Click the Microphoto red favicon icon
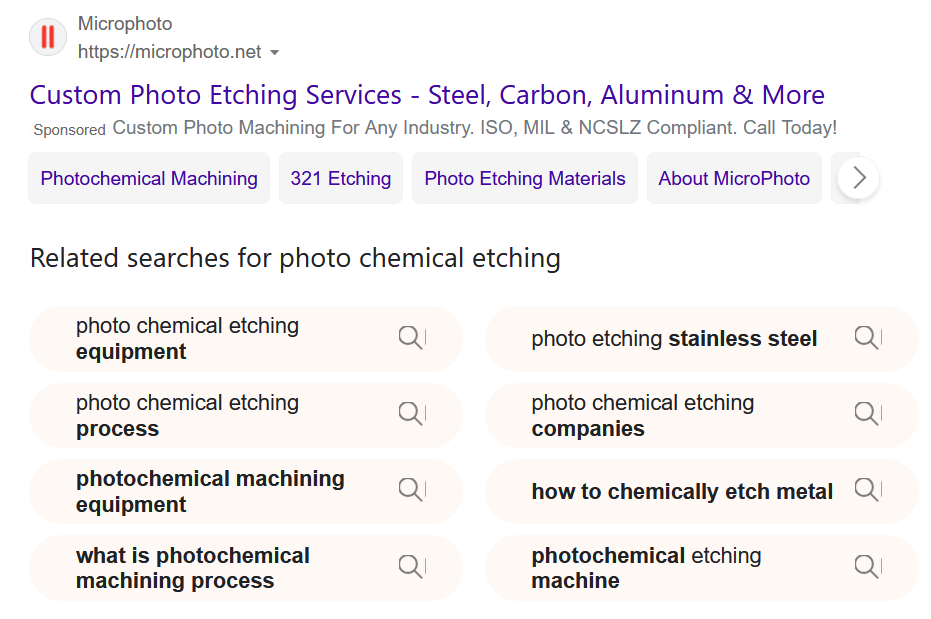The image size is (931, 619). [x=48, y=37]
